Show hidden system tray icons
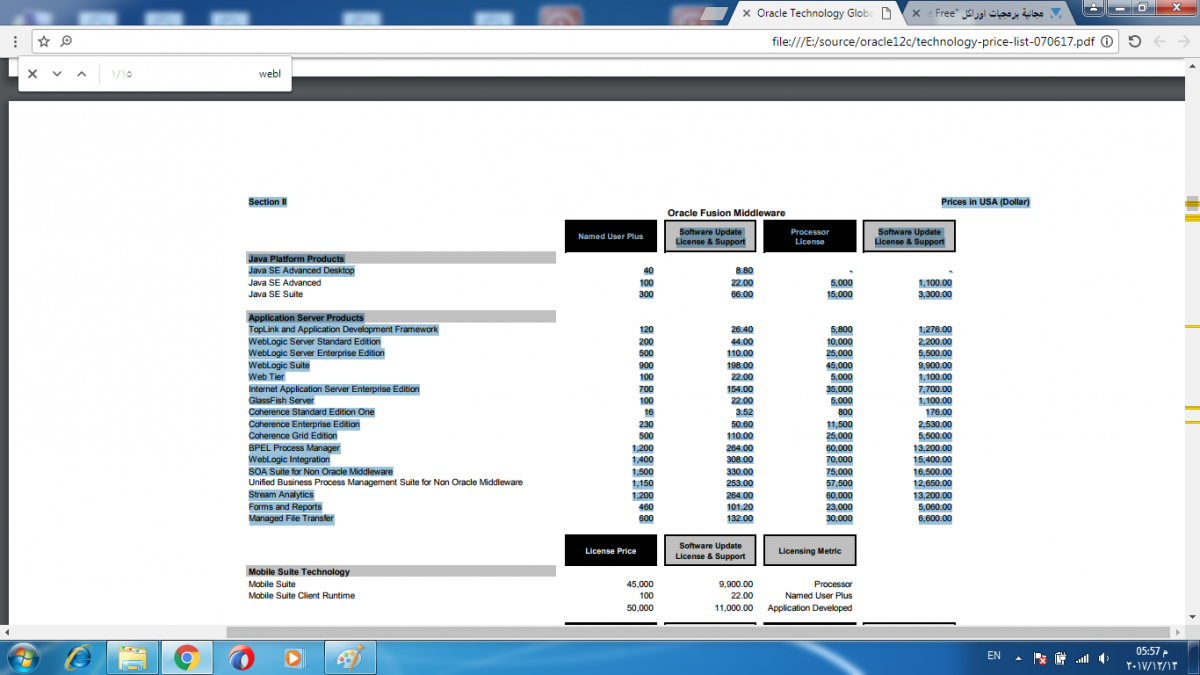This screenshot has width=1200, height=675. tap(1019, 658)
